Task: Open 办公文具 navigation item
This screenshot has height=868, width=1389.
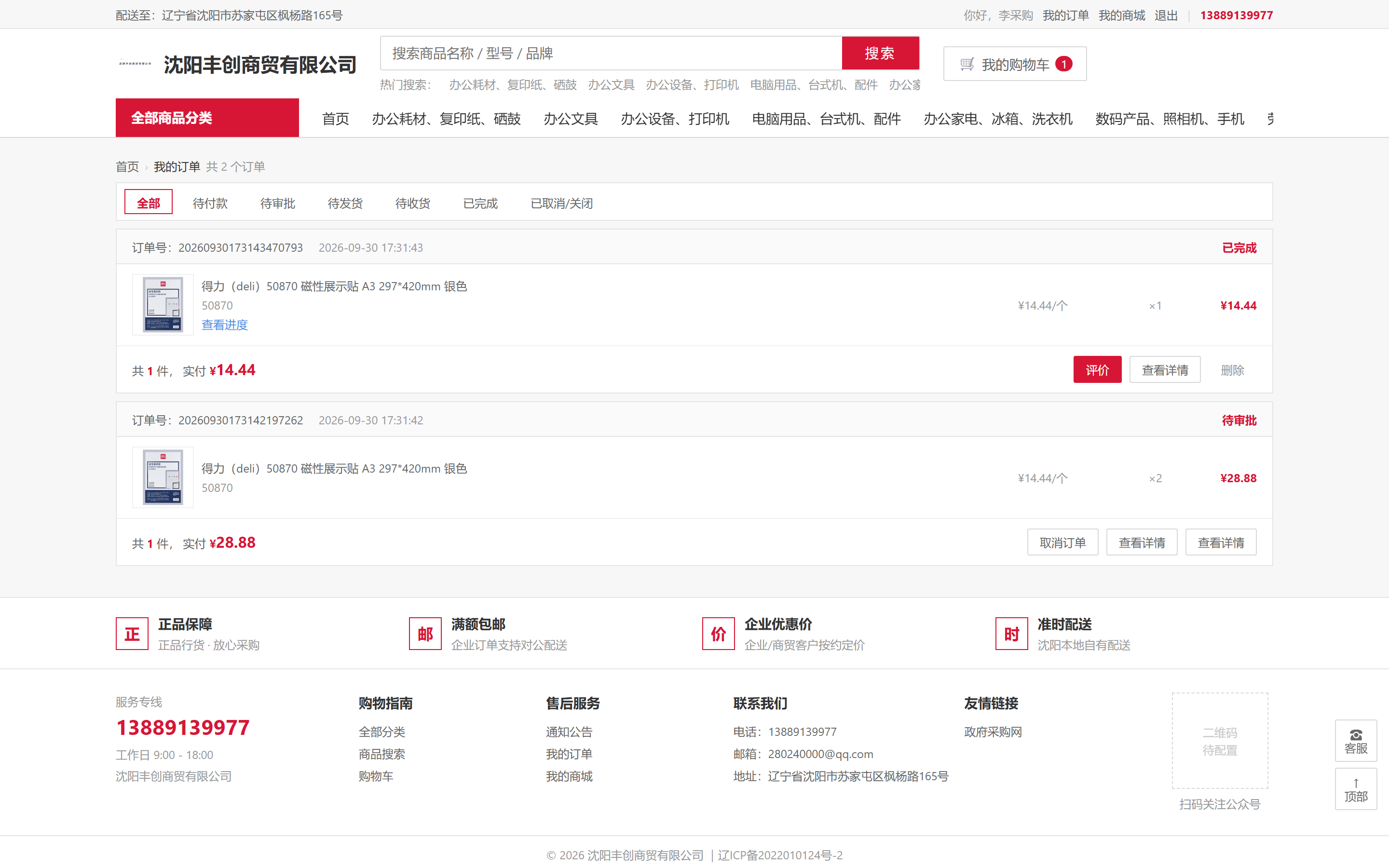Action: (x=571, y=119)
